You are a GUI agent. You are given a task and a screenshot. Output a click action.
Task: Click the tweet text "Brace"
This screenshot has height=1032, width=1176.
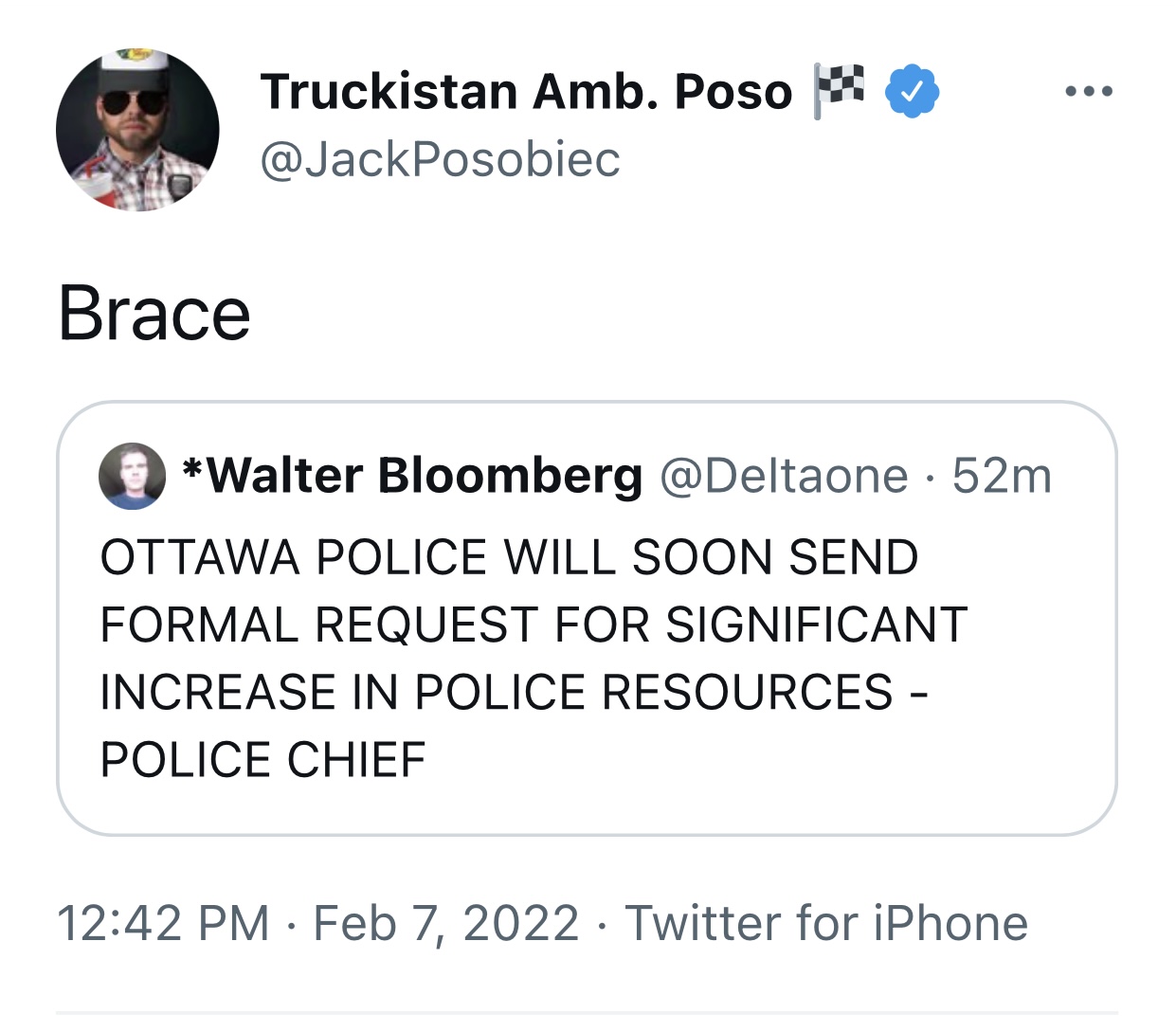(x=154, y=314)
